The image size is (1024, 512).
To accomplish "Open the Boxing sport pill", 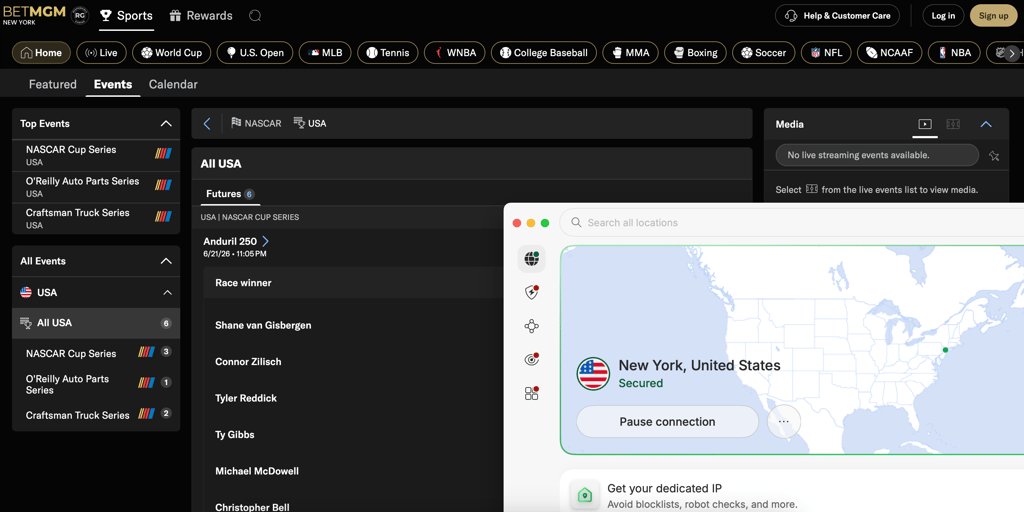I will pos(696,53).
